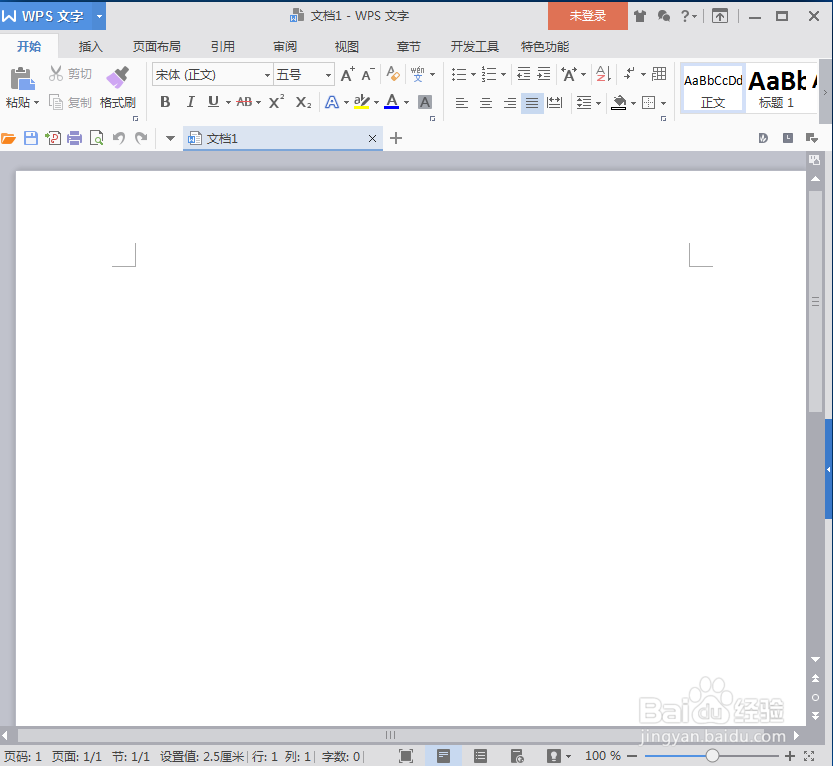Click the insert table grid icon
Image resolution: width=833 pixels, height=766 pixels.
[659, 74]
